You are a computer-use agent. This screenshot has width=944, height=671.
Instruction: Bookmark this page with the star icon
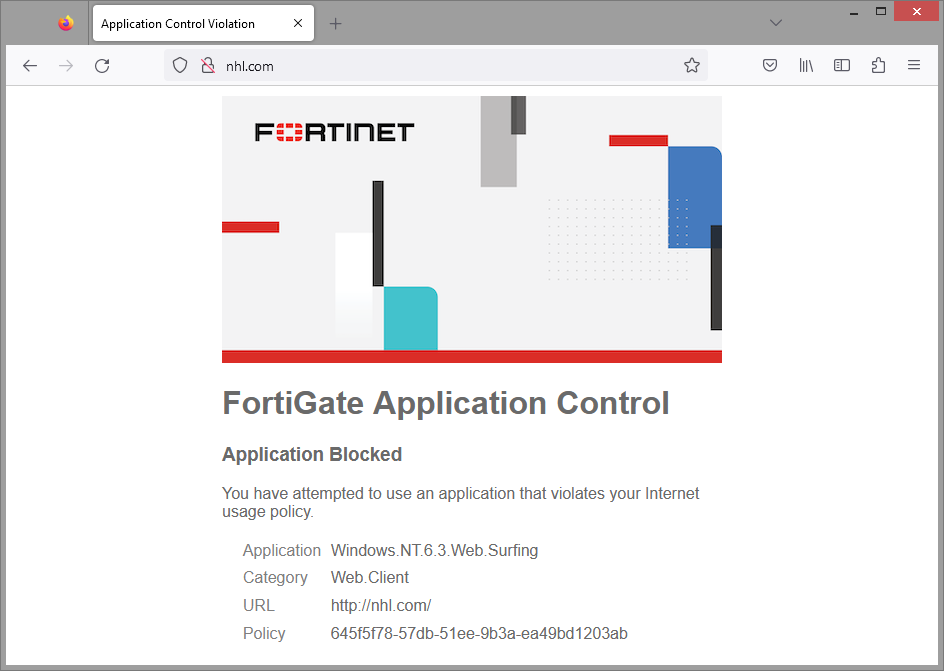[x=692, y=65]
